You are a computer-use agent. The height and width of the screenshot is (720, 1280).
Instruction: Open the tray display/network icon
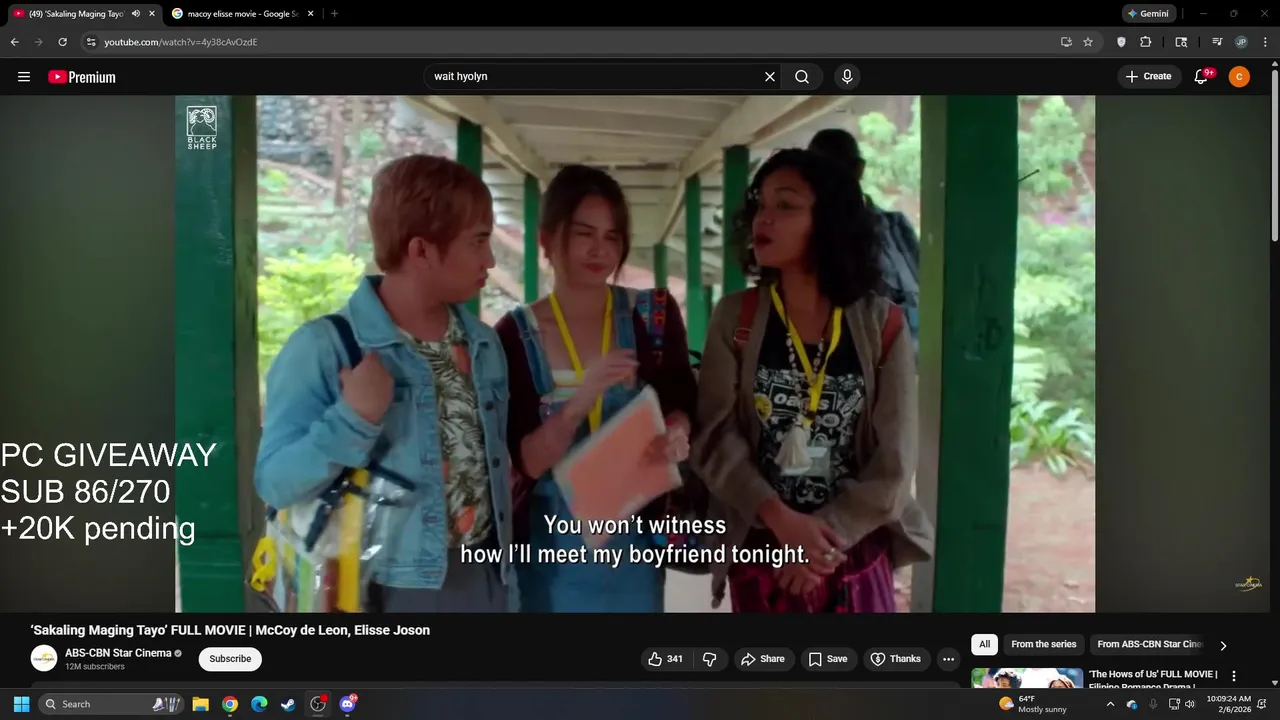point(1174,704)
